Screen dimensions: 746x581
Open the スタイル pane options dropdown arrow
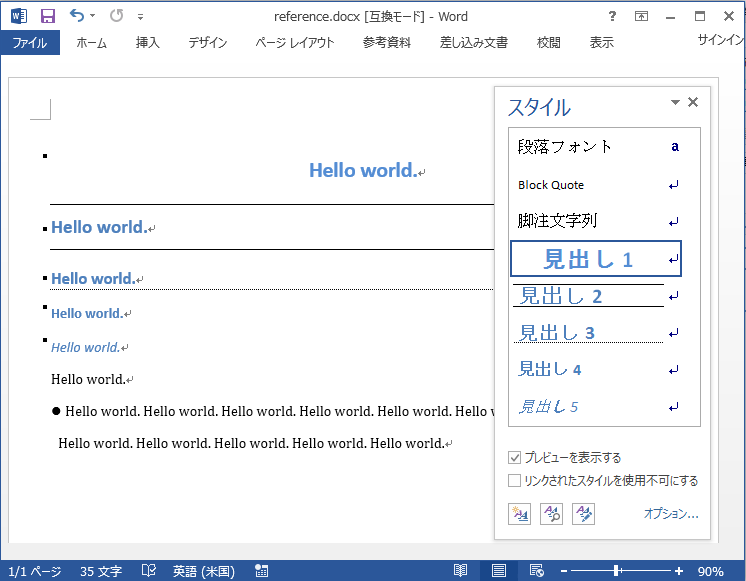tap(675, 102)
